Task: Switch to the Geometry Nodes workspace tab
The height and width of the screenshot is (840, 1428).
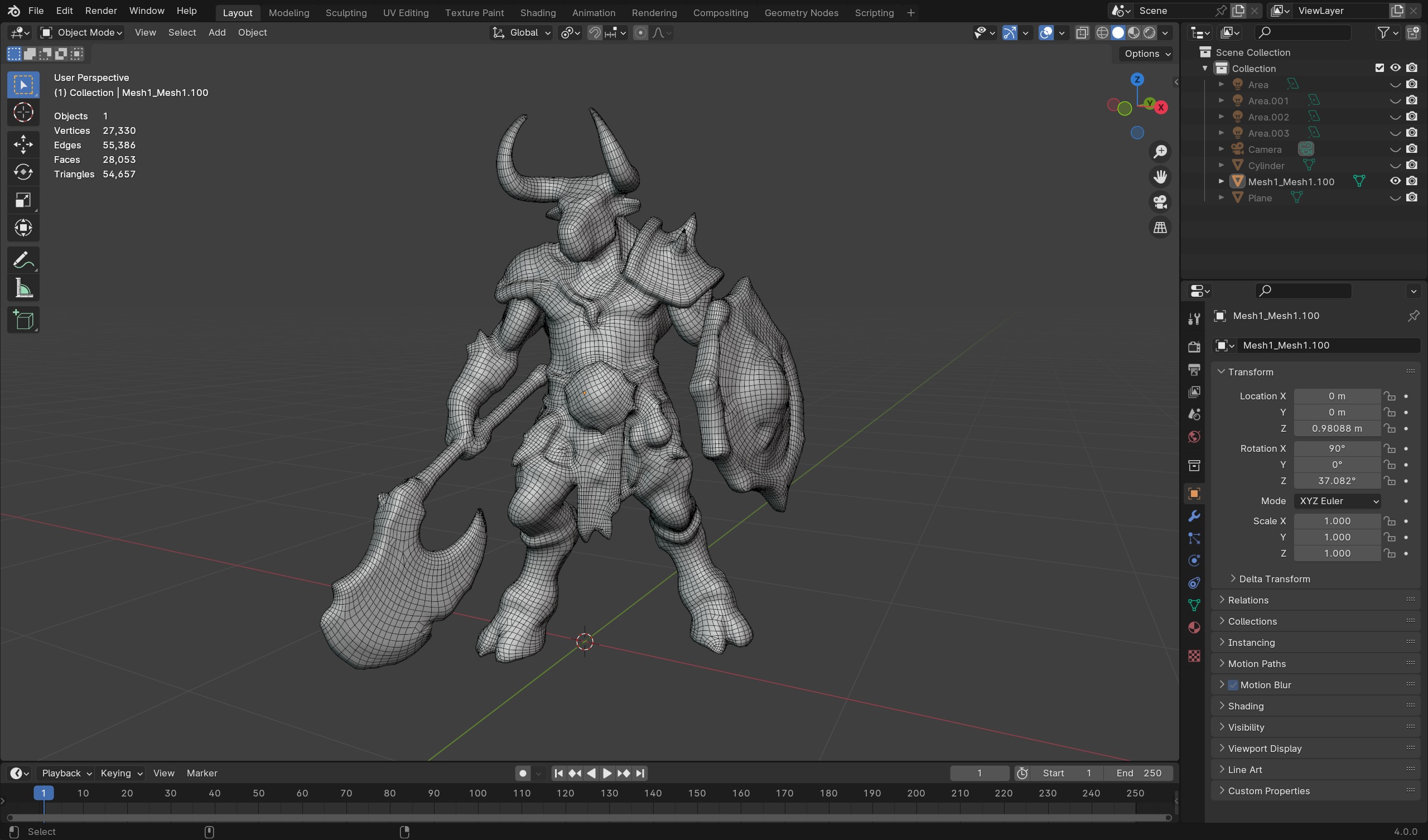Action: [x=801, y=12]
